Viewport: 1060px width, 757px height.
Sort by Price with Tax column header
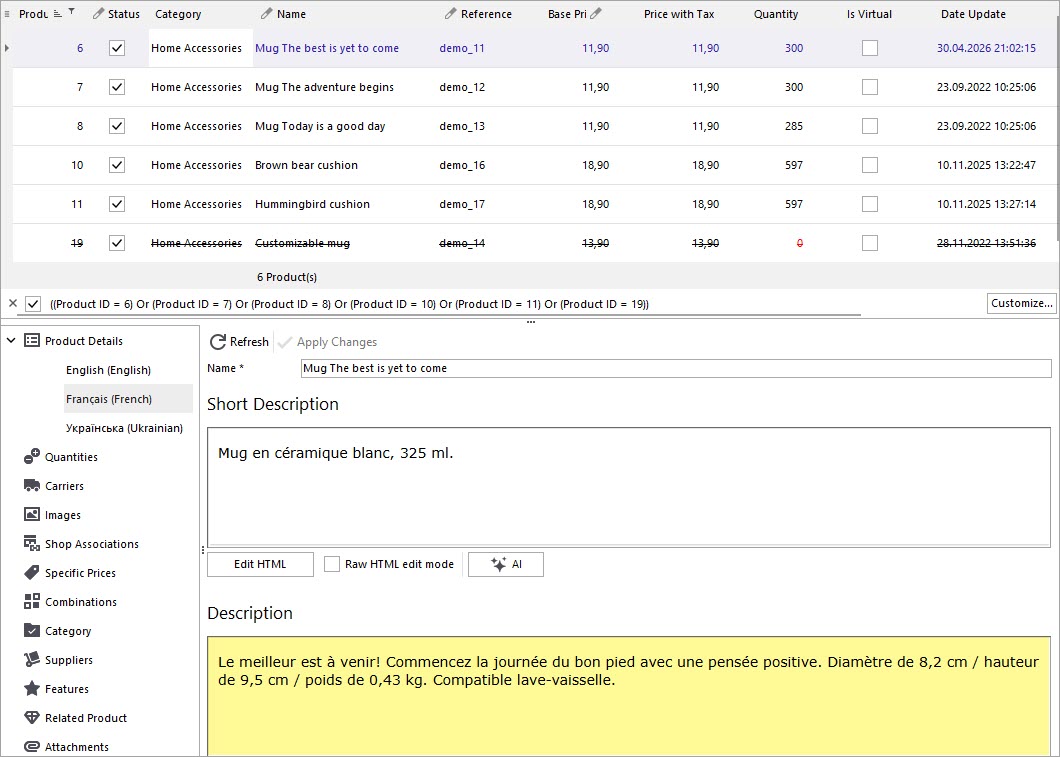pos(679,14)
